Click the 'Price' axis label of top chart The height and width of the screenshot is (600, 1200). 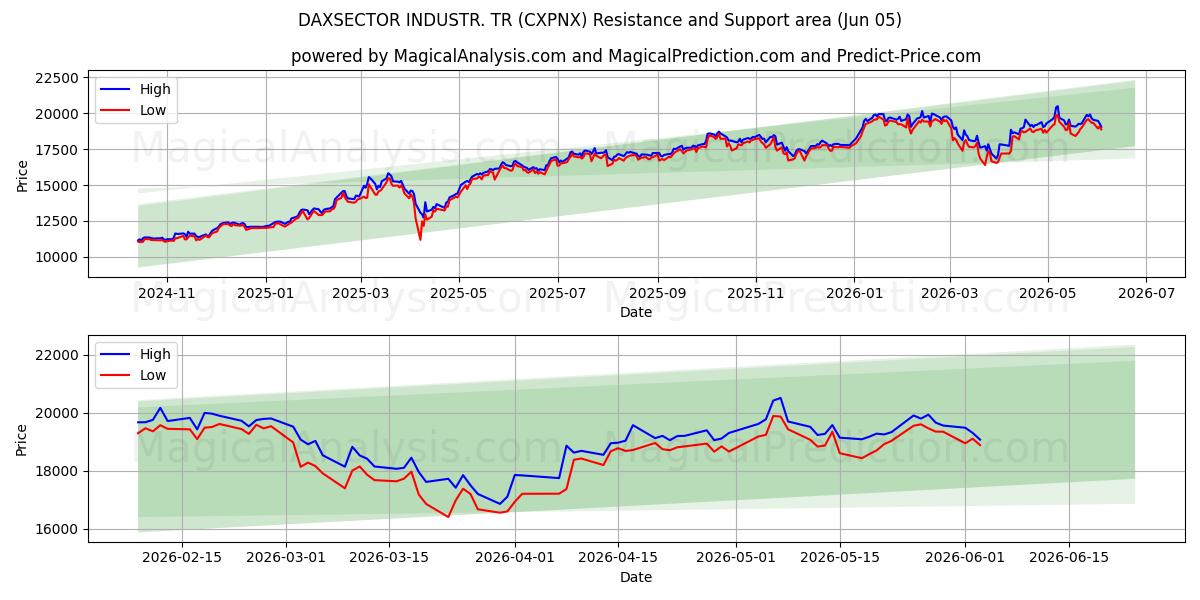tap(22, 176)
